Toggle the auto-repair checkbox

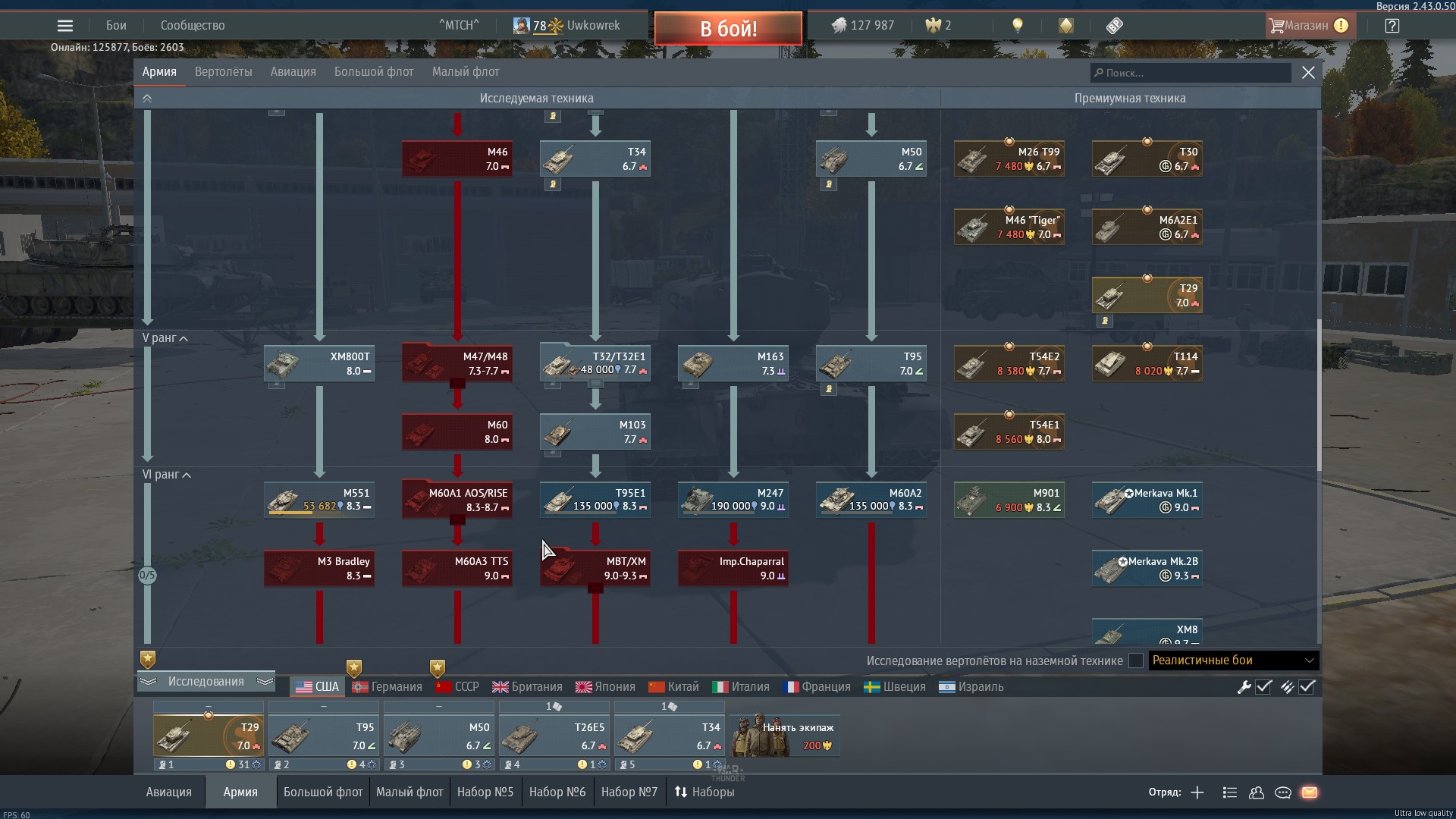1263,687
